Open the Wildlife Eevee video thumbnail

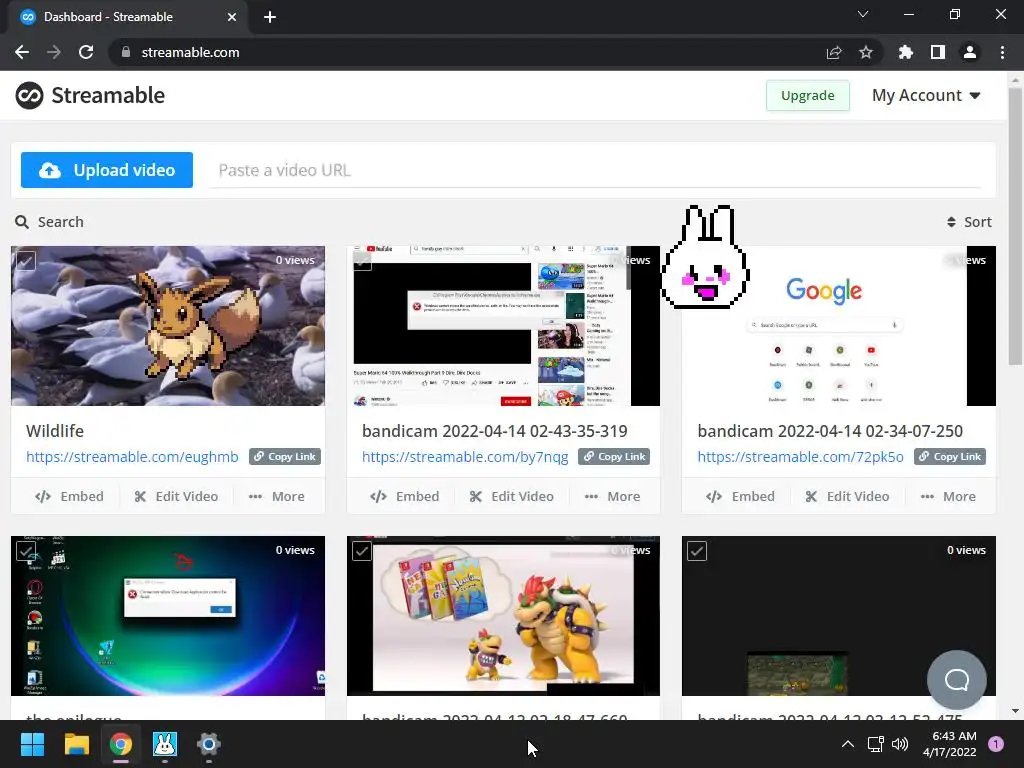click(x=168, y=326)
